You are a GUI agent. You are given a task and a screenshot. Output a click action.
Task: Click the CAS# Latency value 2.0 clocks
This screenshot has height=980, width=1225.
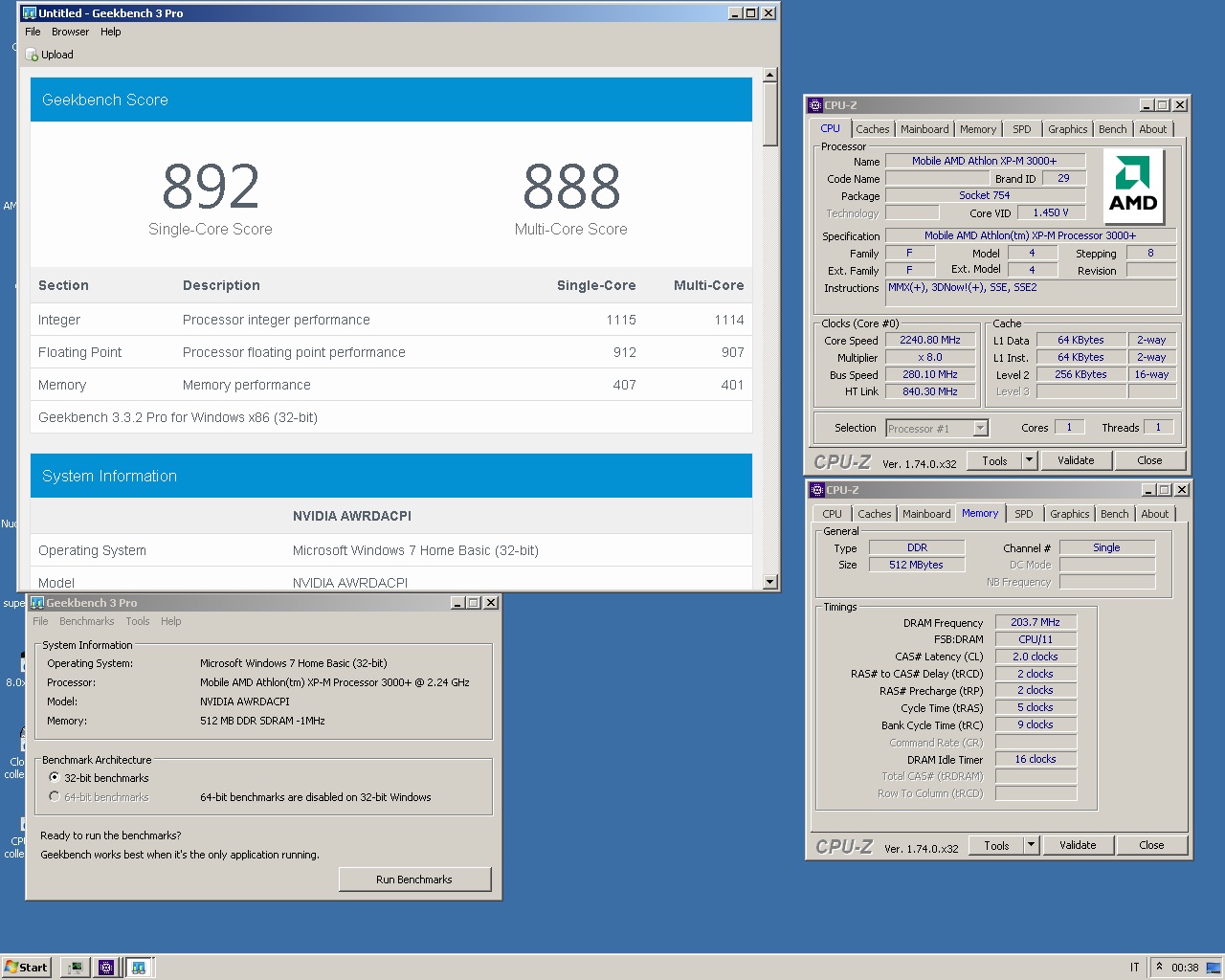(1036, 657)
